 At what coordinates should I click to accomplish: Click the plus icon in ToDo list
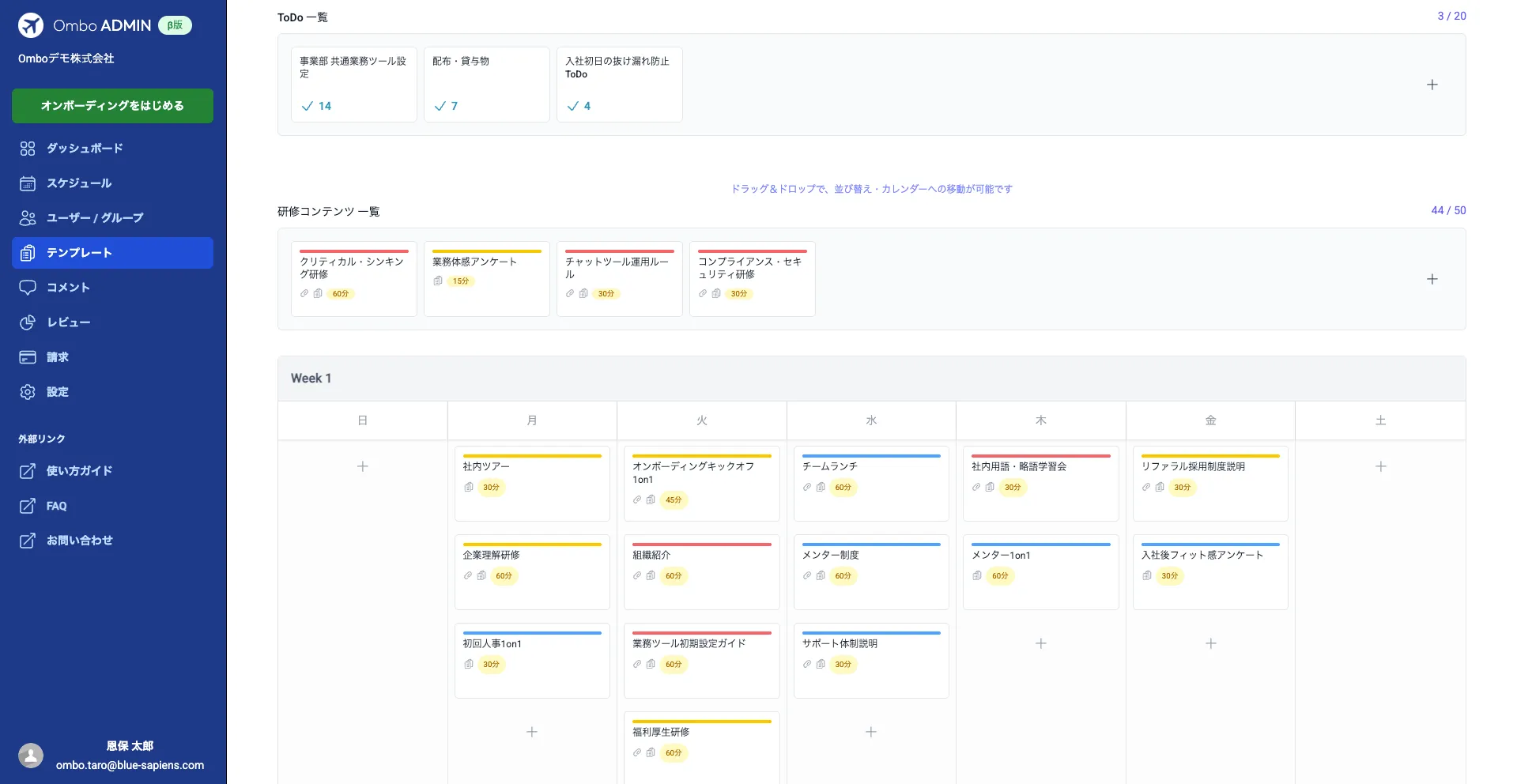[x=1432, y=85]
